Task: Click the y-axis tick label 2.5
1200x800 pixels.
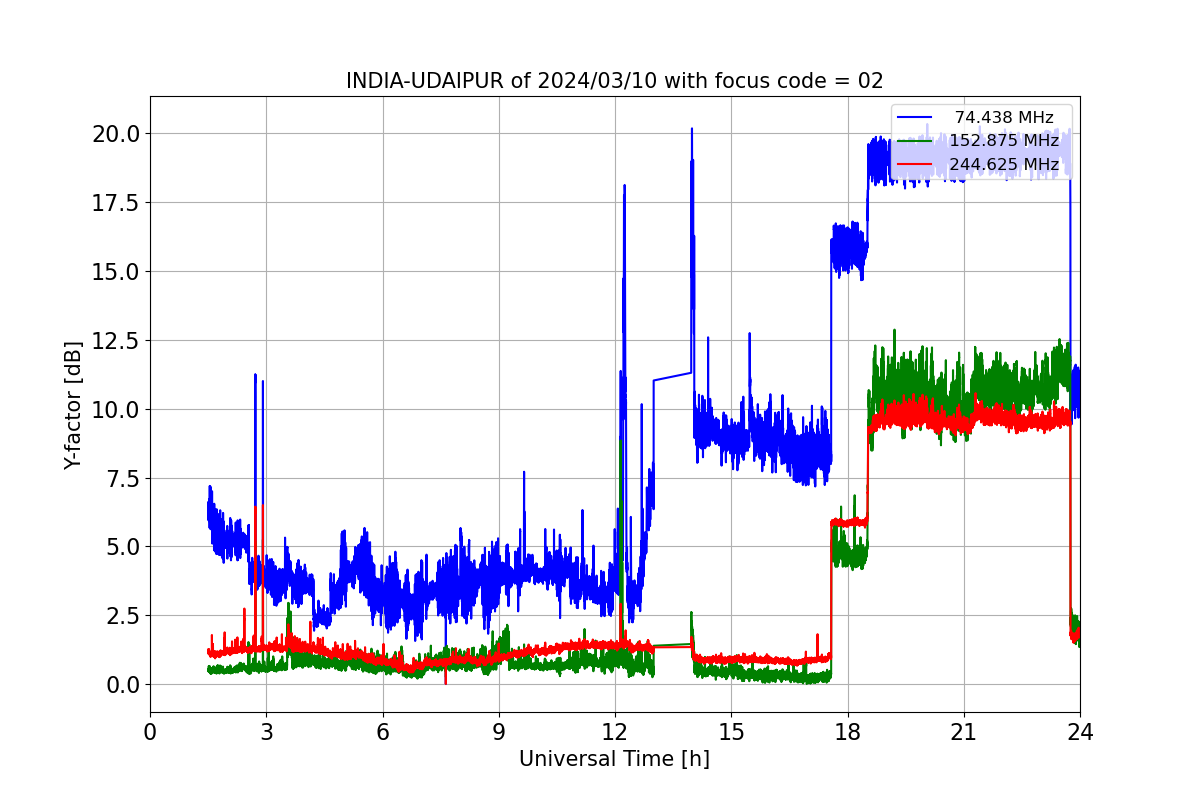Action: point(123,616)
